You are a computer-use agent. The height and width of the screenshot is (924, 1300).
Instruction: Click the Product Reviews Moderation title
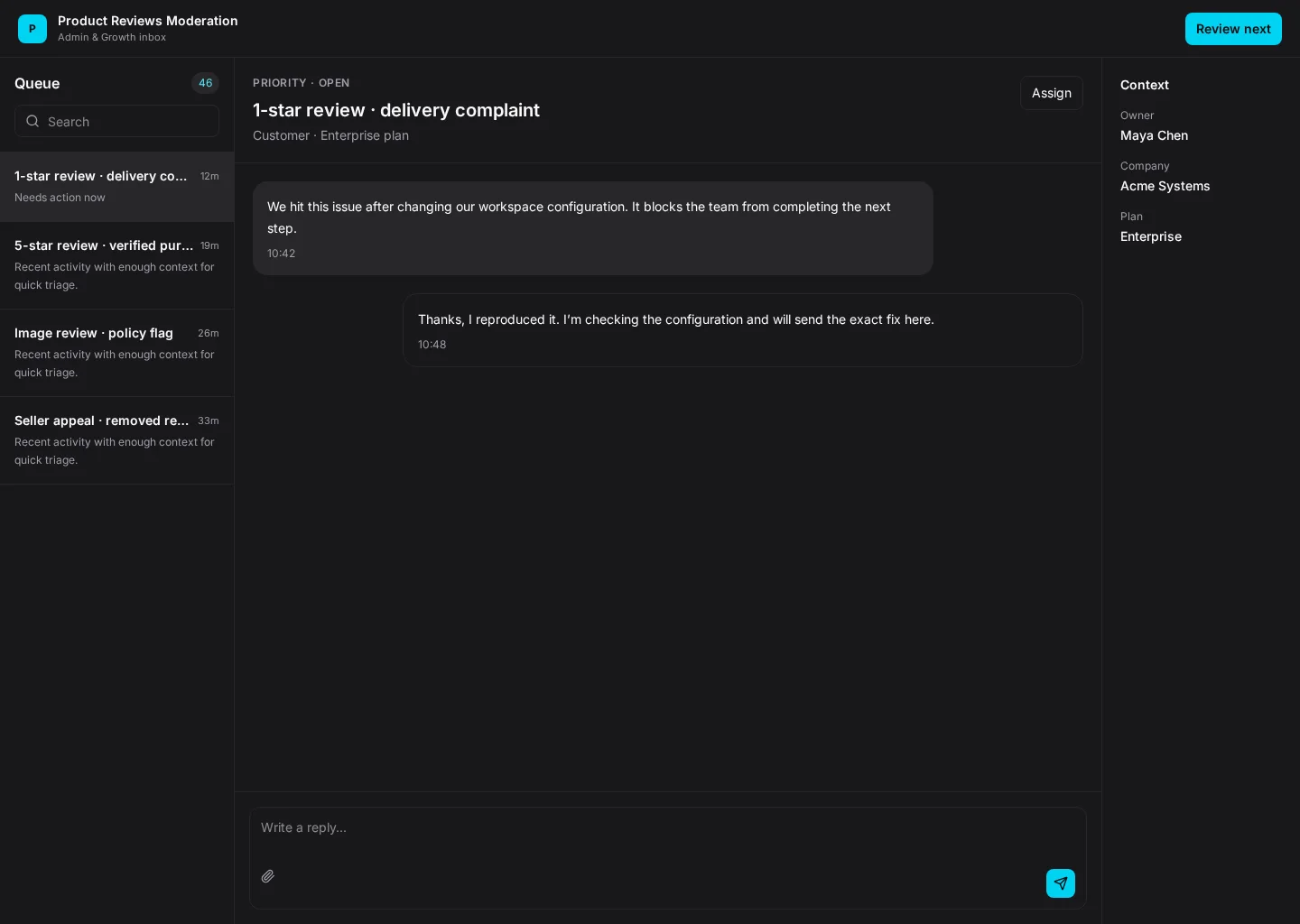(148, 21)
